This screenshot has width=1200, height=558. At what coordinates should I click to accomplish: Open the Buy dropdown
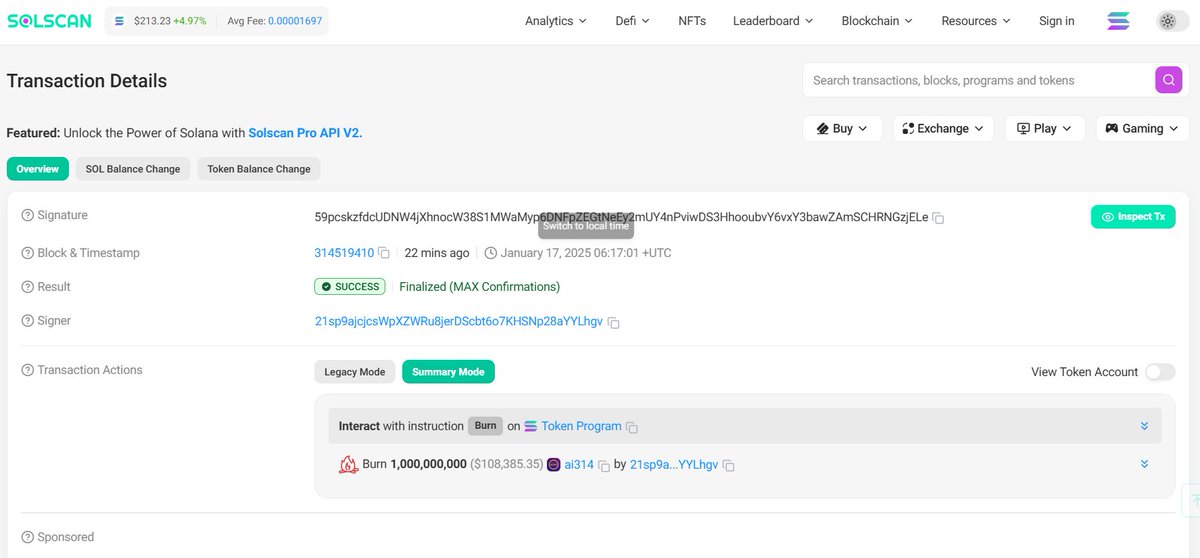pos(843,128)
